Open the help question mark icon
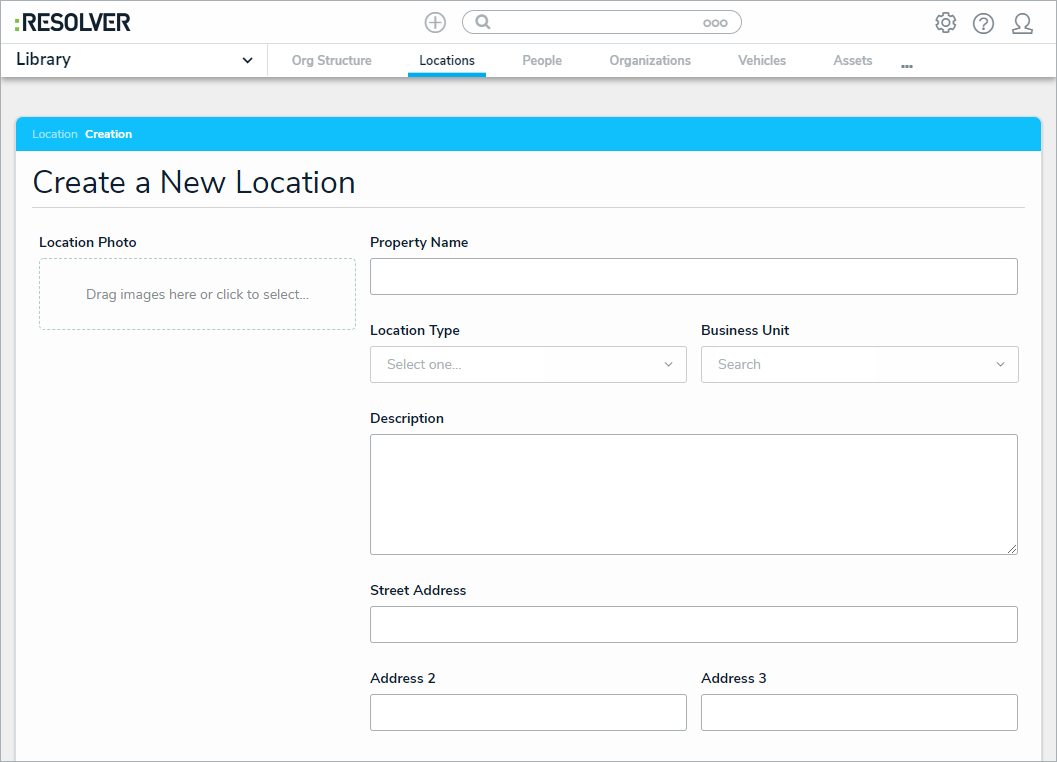Viewport: 1057px width, 762px height. [x=983, y=23]
